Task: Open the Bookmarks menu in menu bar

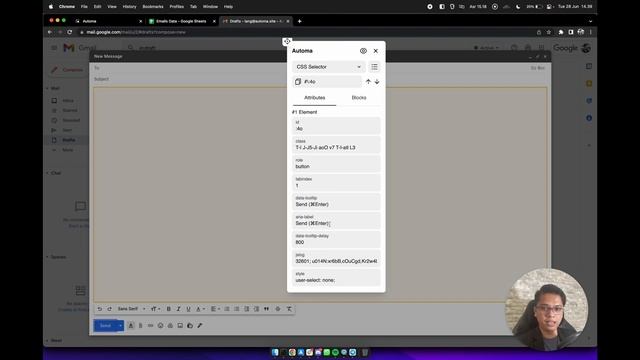Action: pos(153,7)
